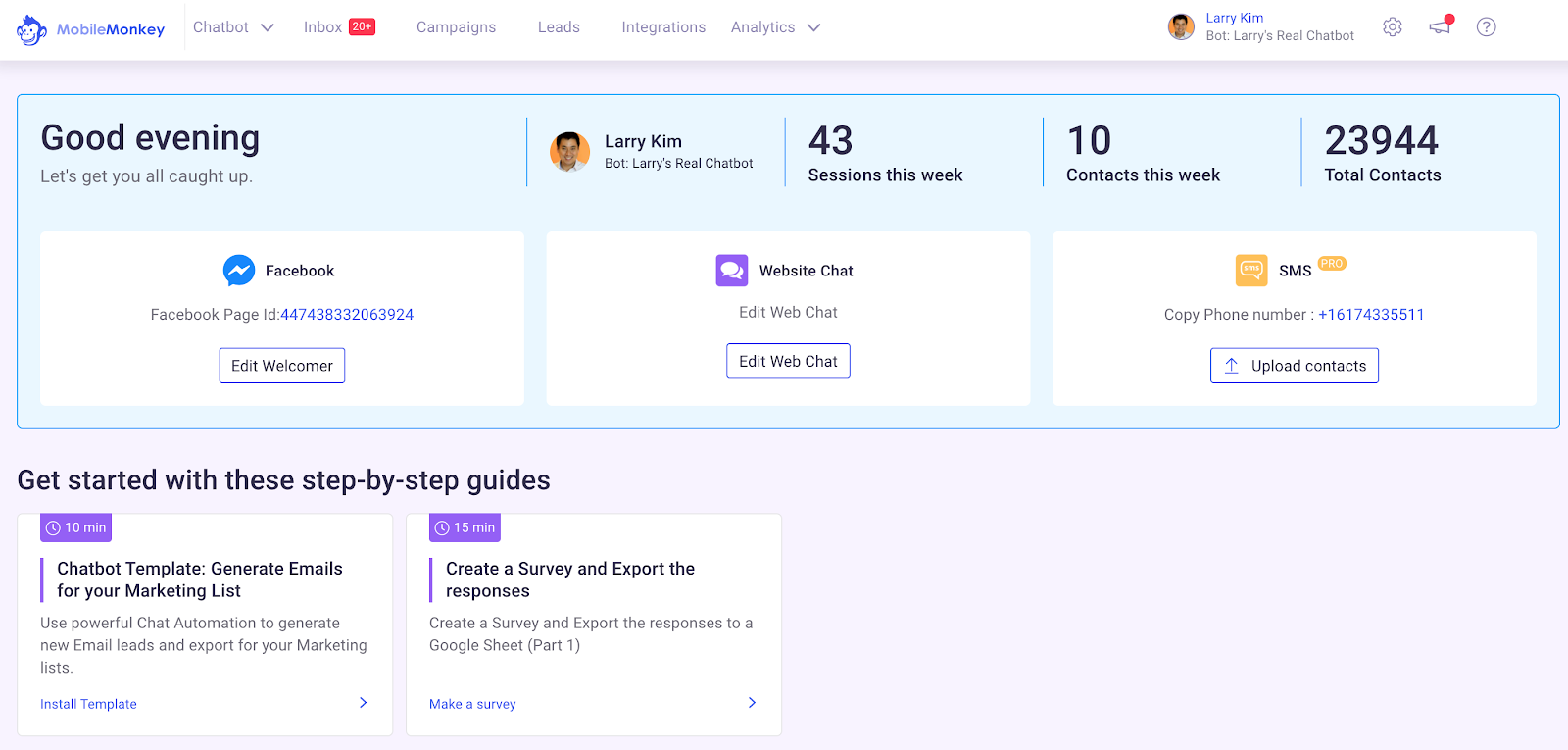The width and height of the screenshot is (1568, 750).
Task: Click Larry Kim name in top navigation
Action: coord(1235,18)
